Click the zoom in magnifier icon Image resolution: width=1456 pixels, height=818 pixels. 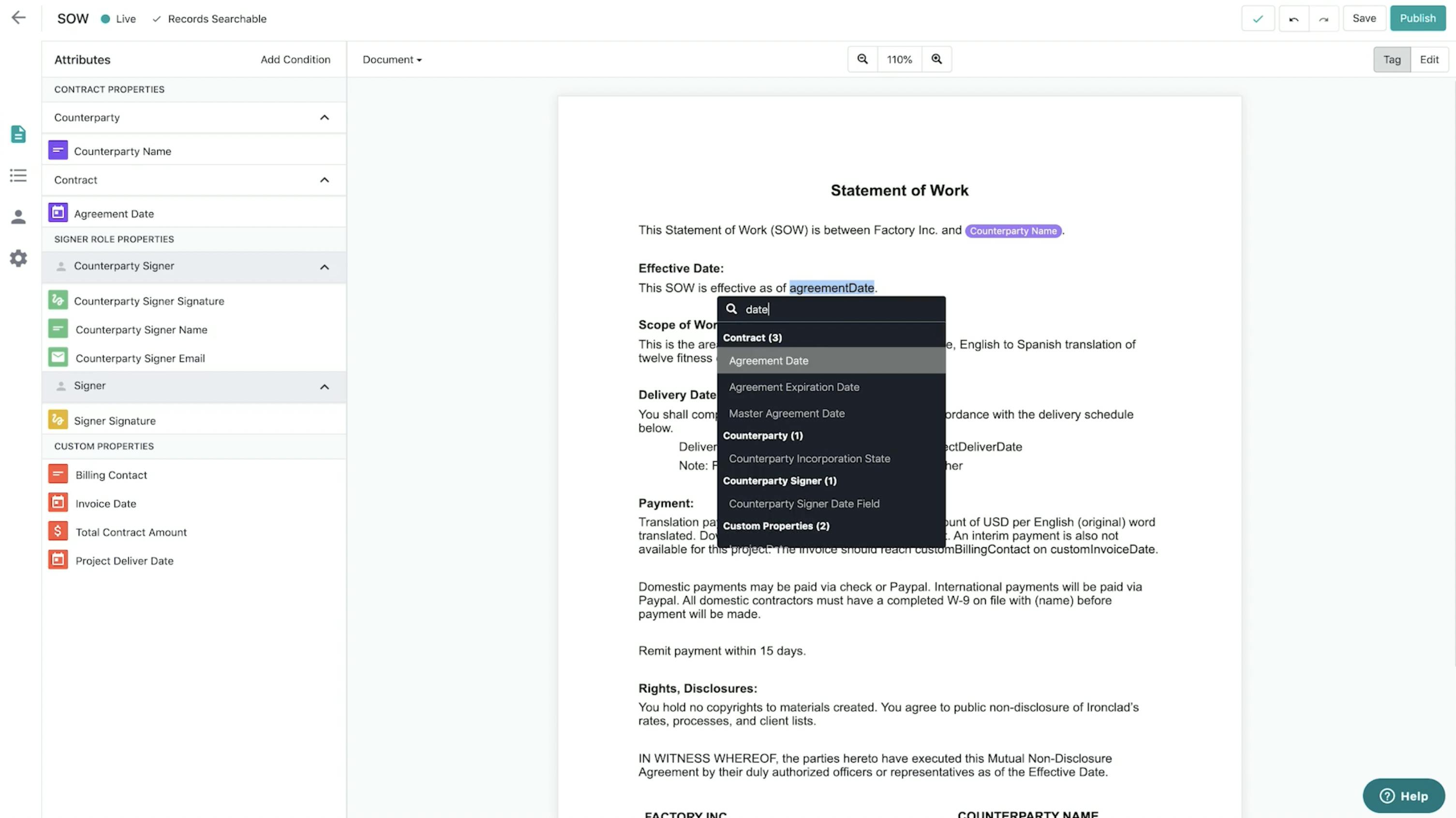coord(936,59)
